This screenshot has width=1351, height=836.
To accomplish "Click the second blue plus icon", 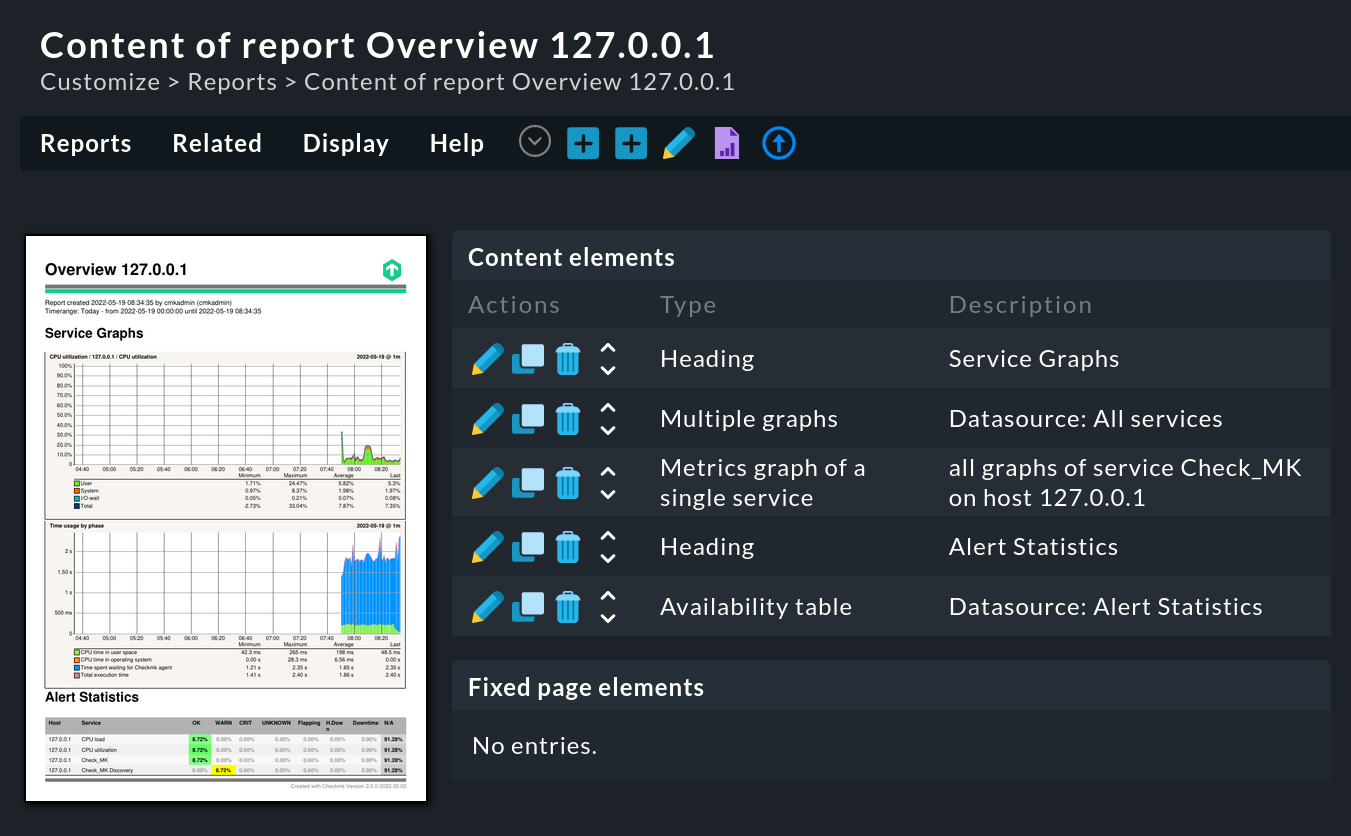I will 630,142.
